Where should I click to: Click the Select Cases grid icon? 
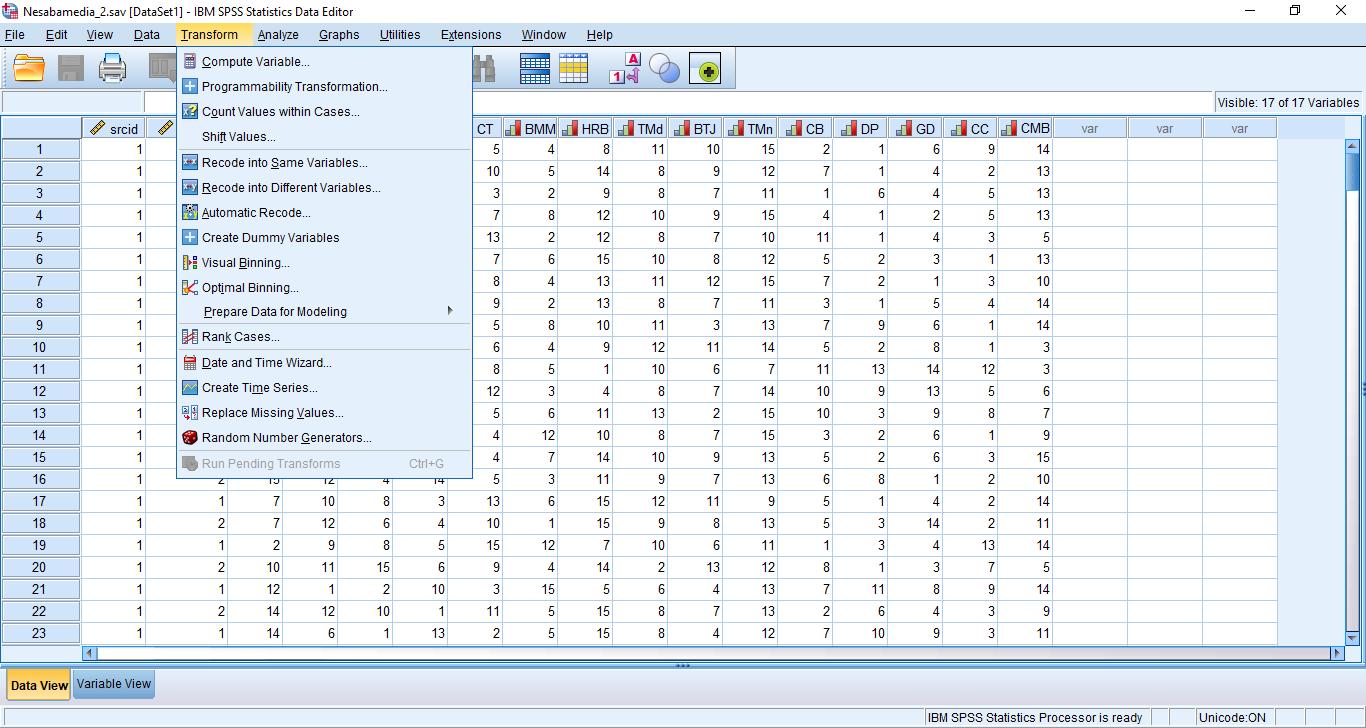[574, 68]
